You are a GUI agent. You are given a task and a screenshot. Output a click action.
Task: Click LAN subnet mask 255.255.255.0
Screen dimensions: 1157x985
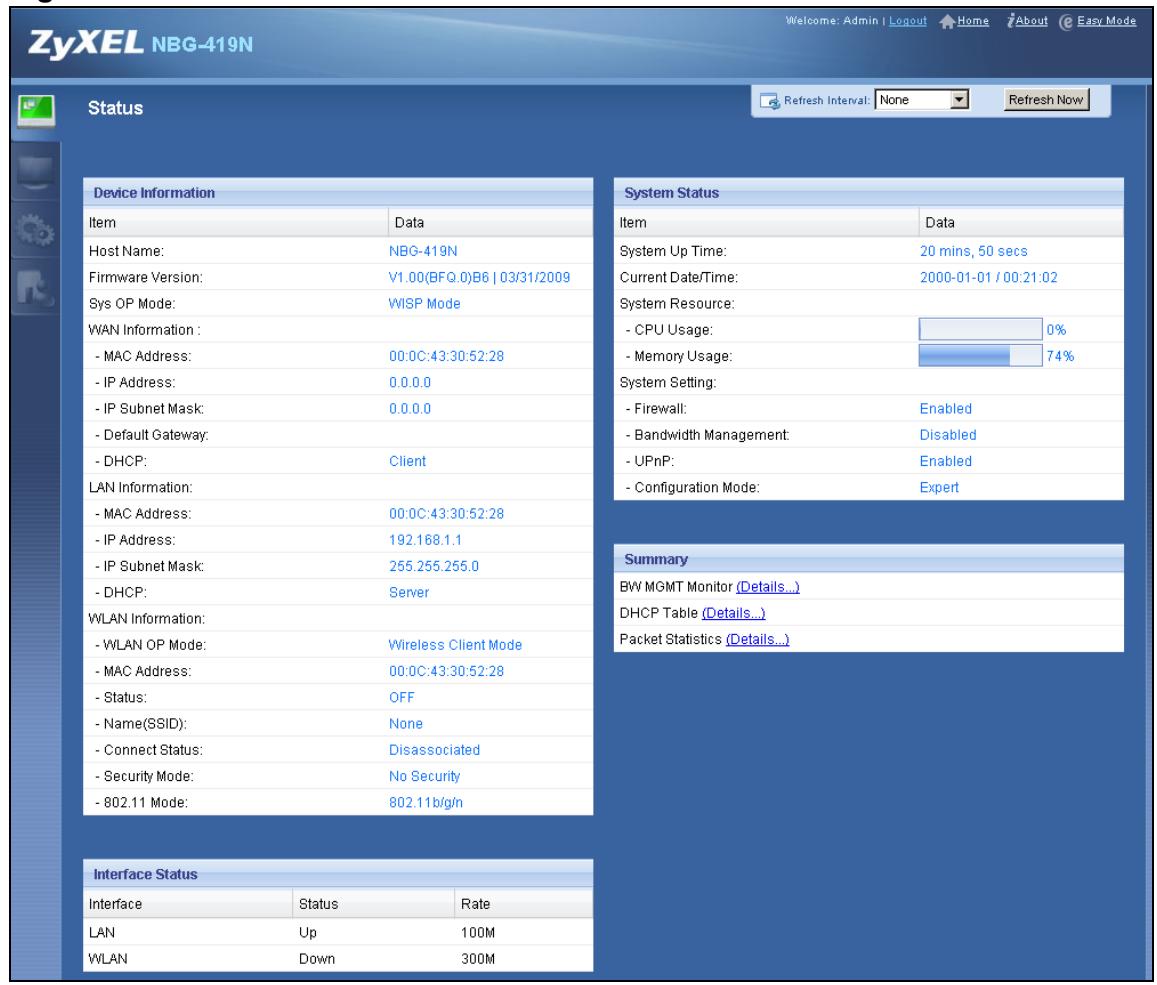click(434, 566)
